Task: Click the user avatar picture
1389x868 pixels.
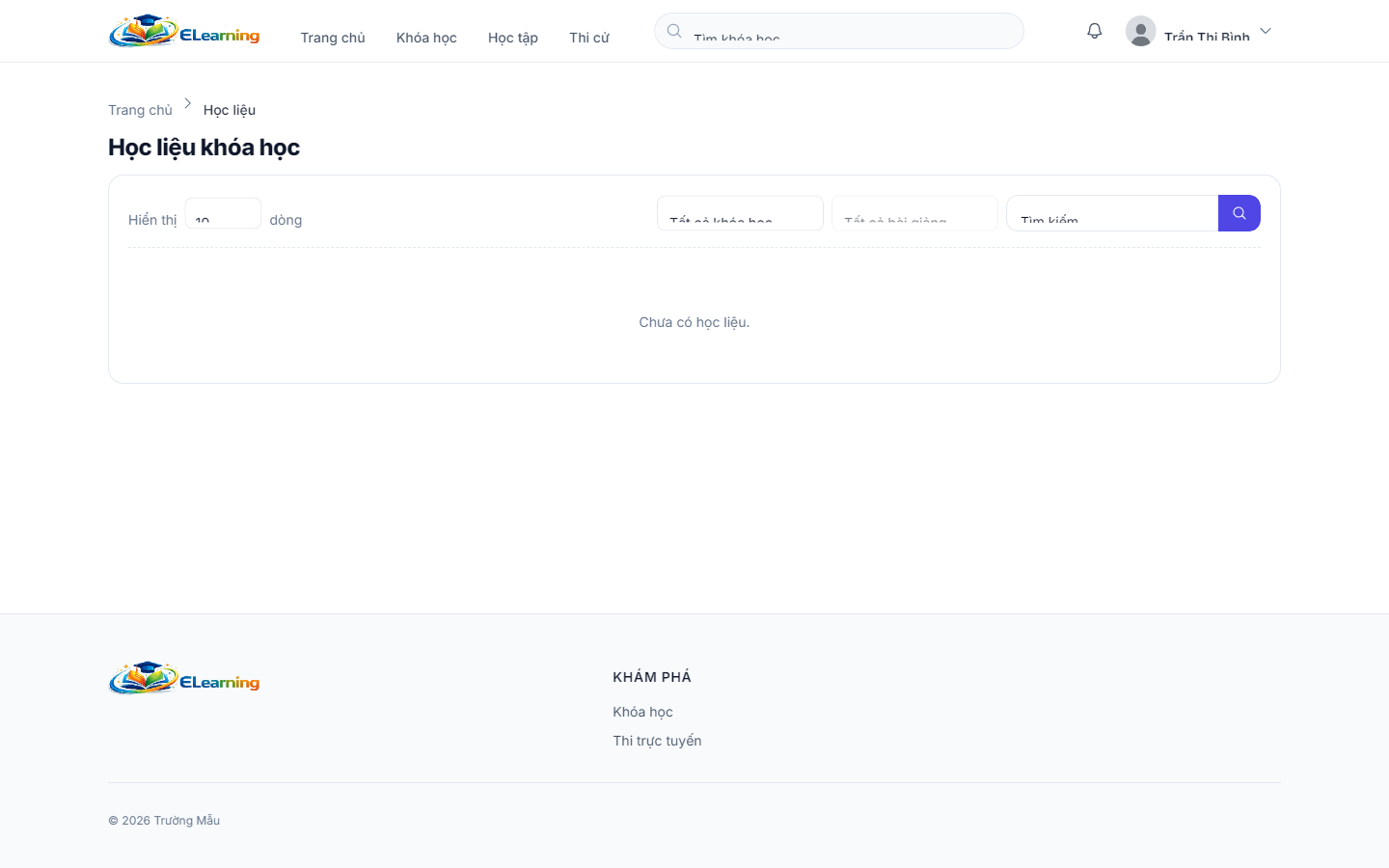Action: (x=1141, y=31)
